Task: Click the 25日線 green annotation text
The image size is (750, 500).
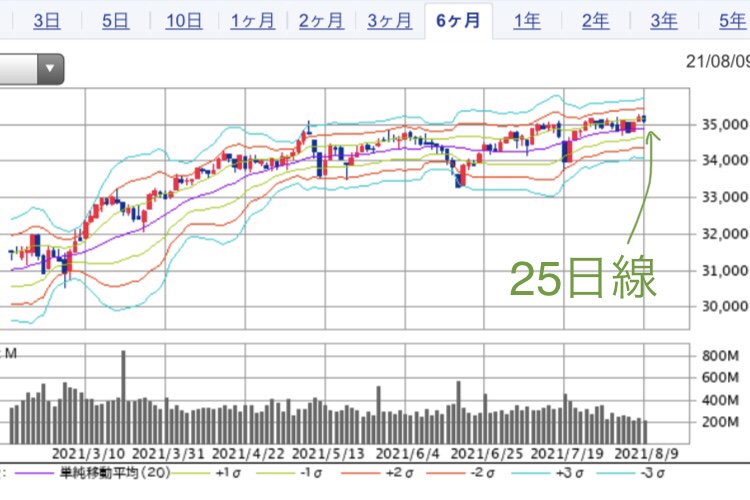Action: coord(583,278)
